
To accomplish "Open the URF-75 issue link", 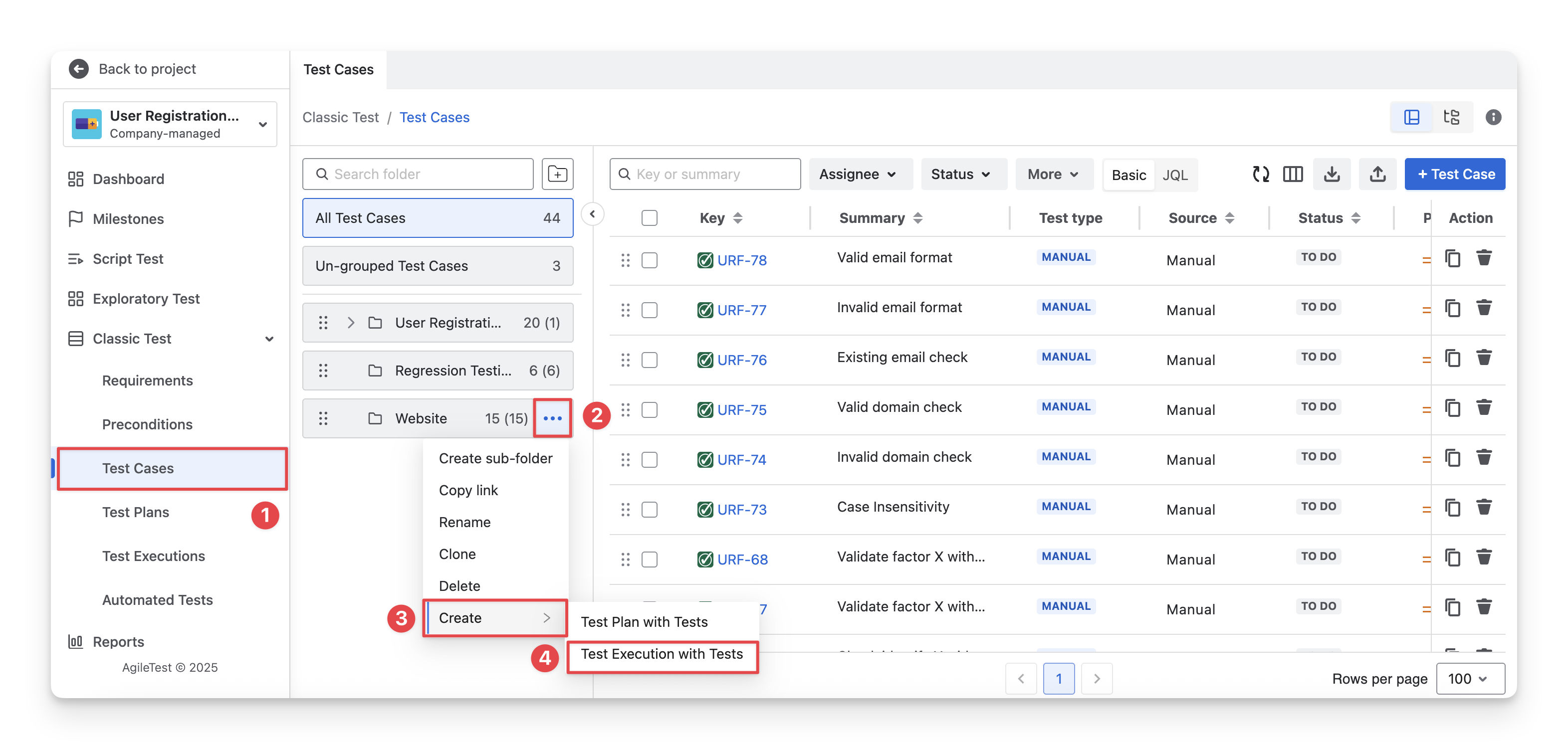I will [741, 410].
